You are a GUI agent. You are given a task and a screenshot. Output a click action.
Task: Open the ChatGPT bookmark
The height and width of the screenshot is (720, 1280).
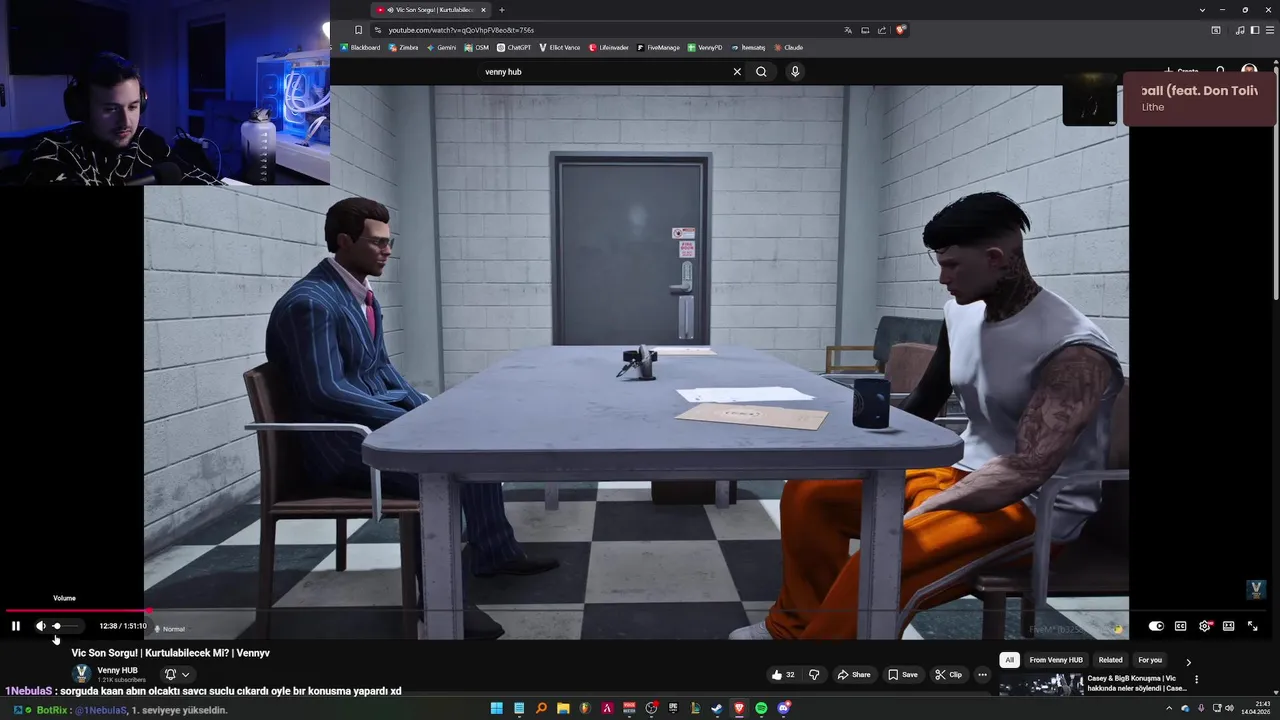(514, 47)
